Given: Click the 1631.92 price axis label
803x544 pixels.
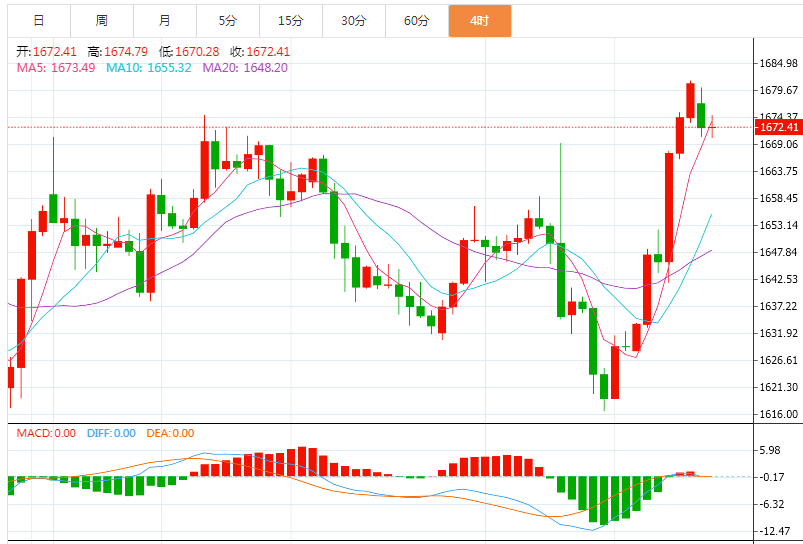Looking at the screenshot, I should pyautogui.click(x=778, y=333).
